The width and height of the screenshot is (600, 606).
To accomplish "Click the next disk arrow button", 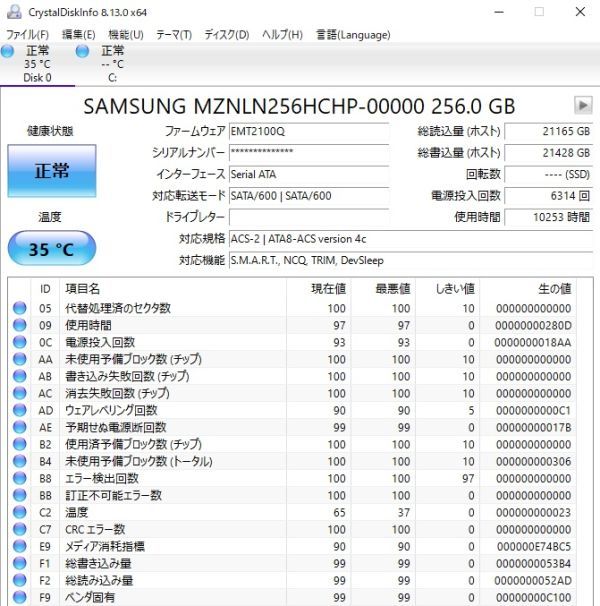I will (x=583, y=105).
